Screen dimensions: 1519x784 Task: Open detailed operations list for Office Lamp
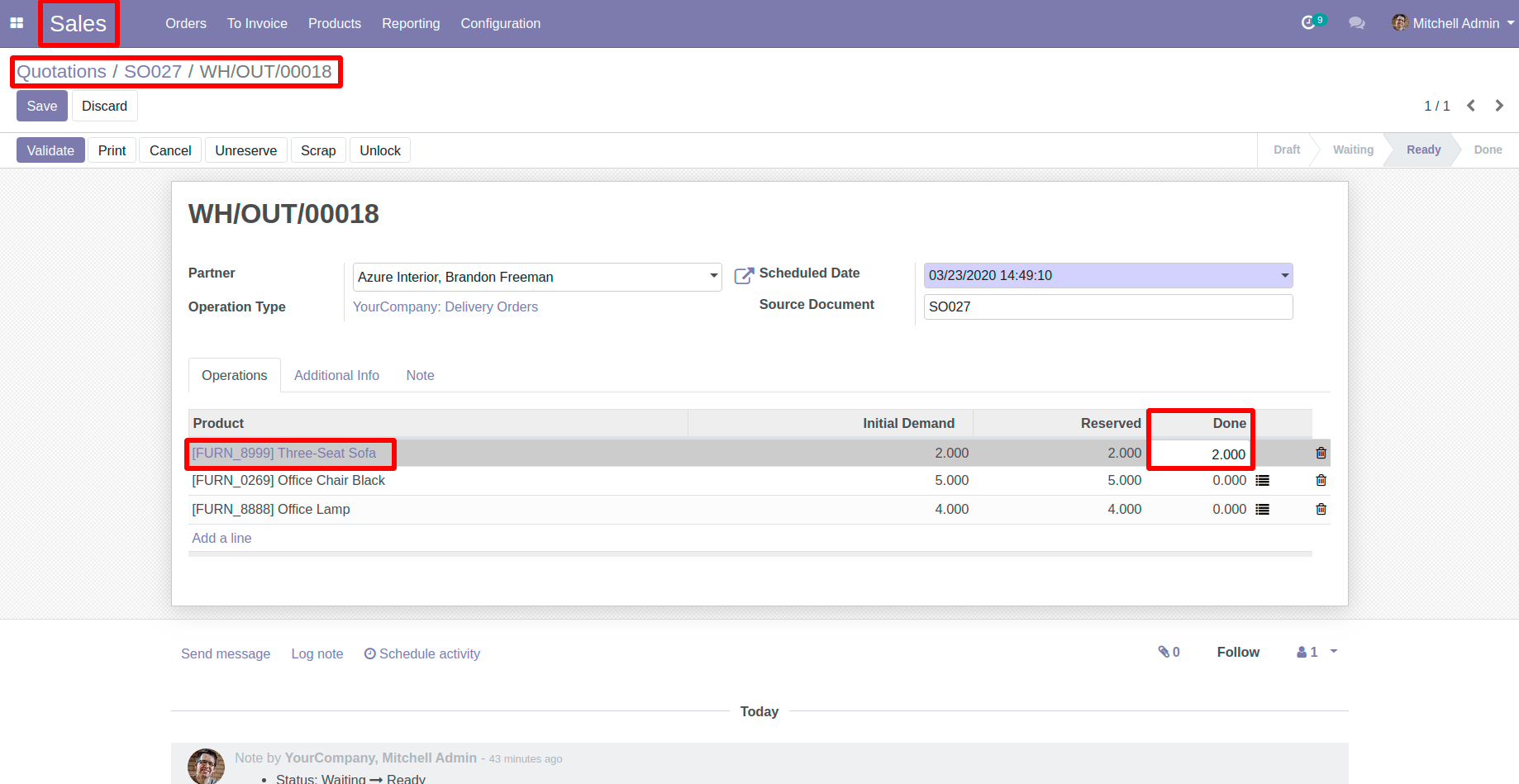click(1262, 509)
